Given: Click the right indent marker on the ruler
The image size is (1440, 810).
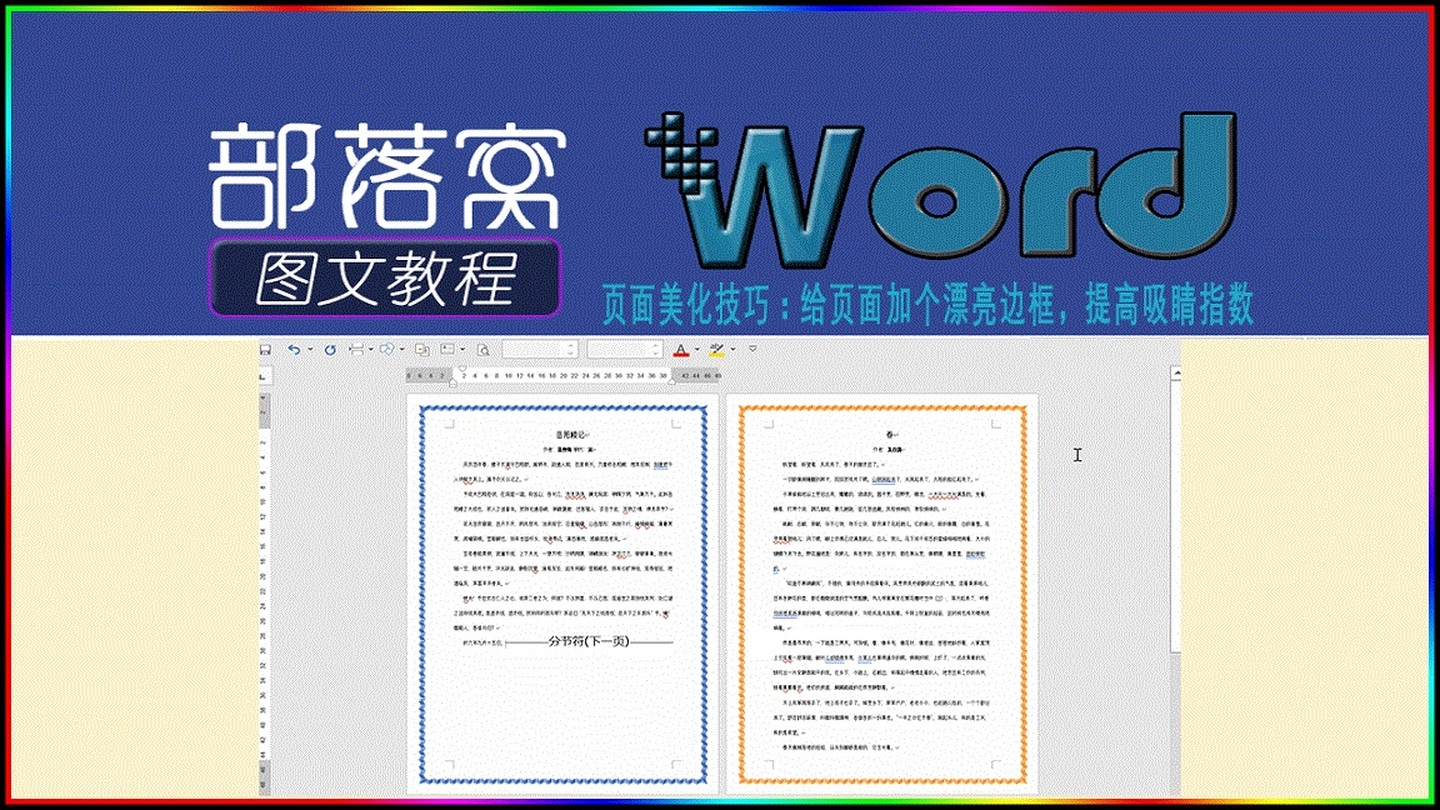Looking at the screenshot, I should [x=672, y=382].
